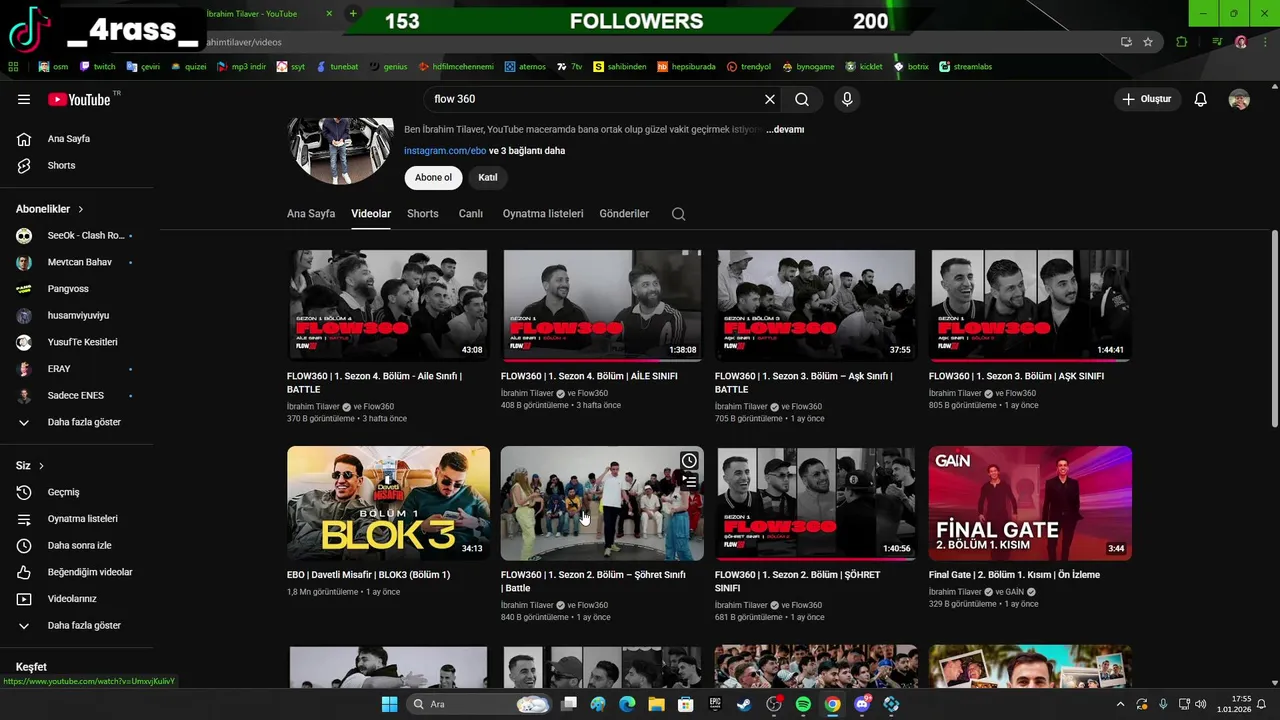Click the magnifier search button
The image size is (1280, 720).
(802, 99)
